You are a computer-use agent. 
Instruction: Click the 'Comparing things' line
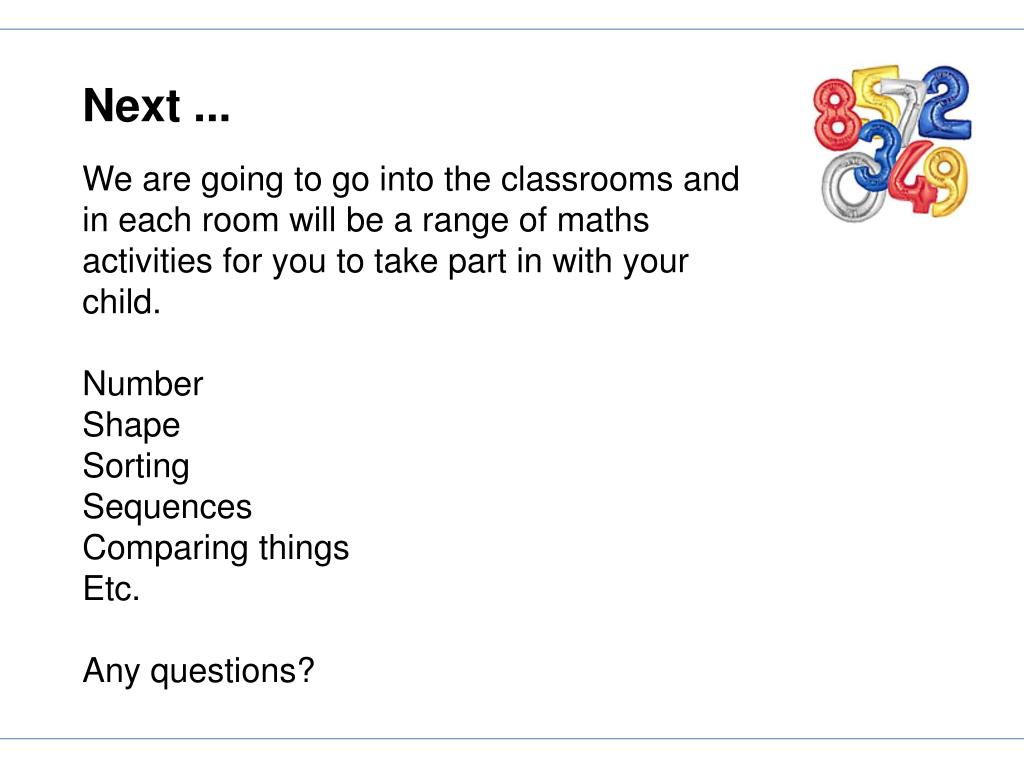[x=216, y=549]
